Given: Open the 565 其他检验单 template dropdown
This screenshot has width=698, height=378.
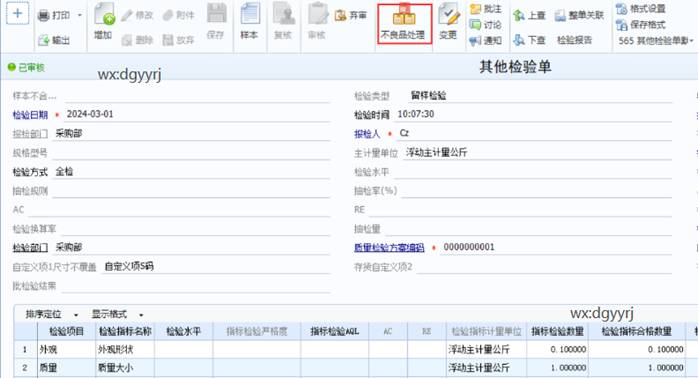Looking at the screenshot, I should (656, 41).
